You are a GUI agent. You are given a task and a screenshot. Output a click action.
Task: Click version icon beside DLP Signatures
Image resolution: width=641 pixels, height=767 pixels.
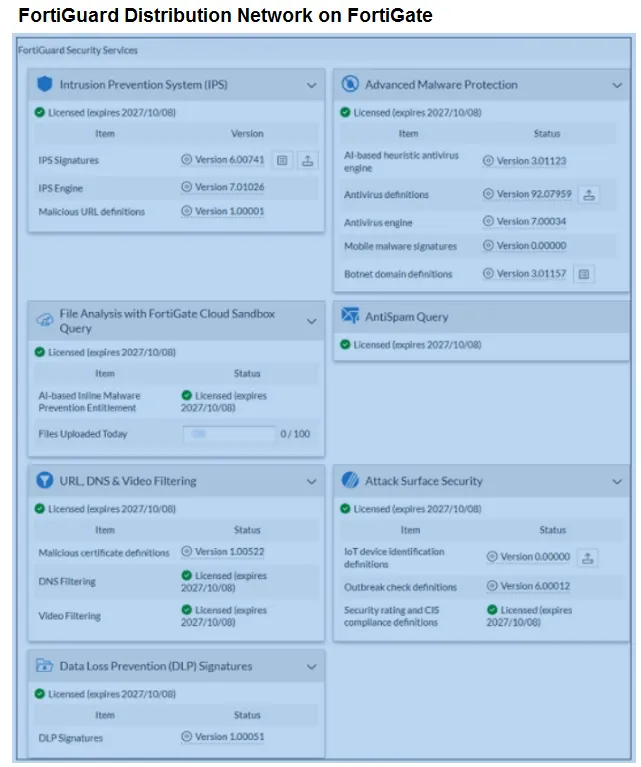(186, 736)
